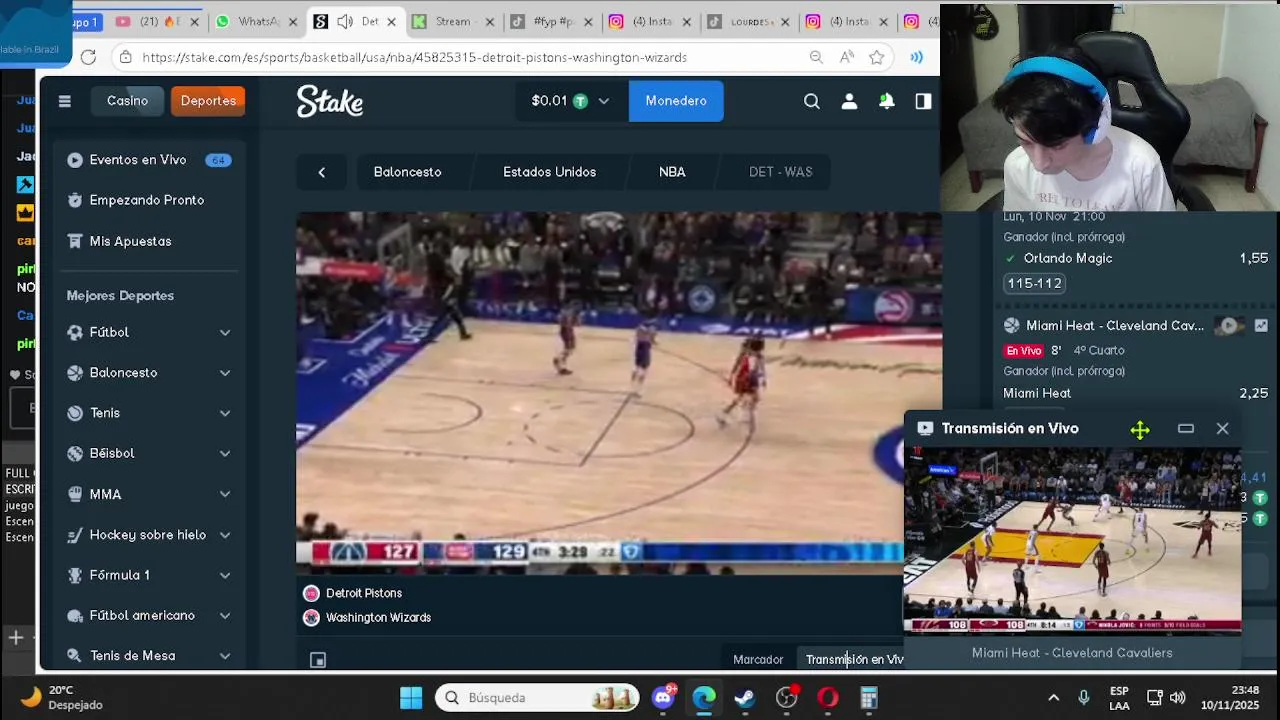Click the back arrow in the breadcrumb
This screenshot has width=1280, height=720.
click(x=321, y=172)
